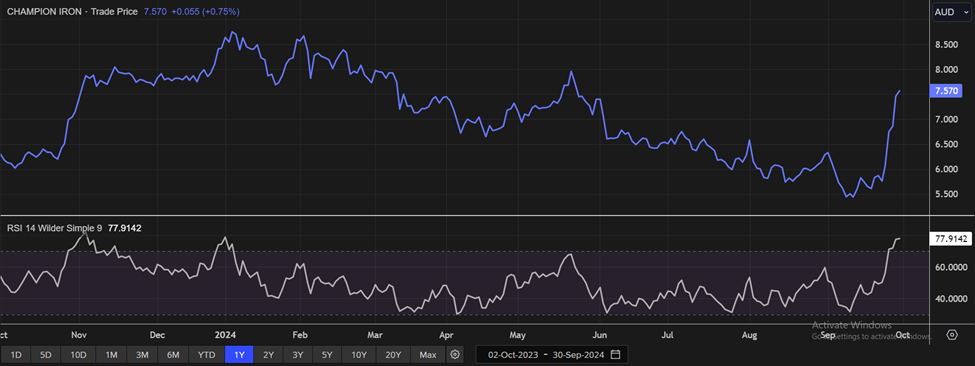The image size is (975, 366).
Task: Open chart settings gear at bottom right
Action: [952, 335]
